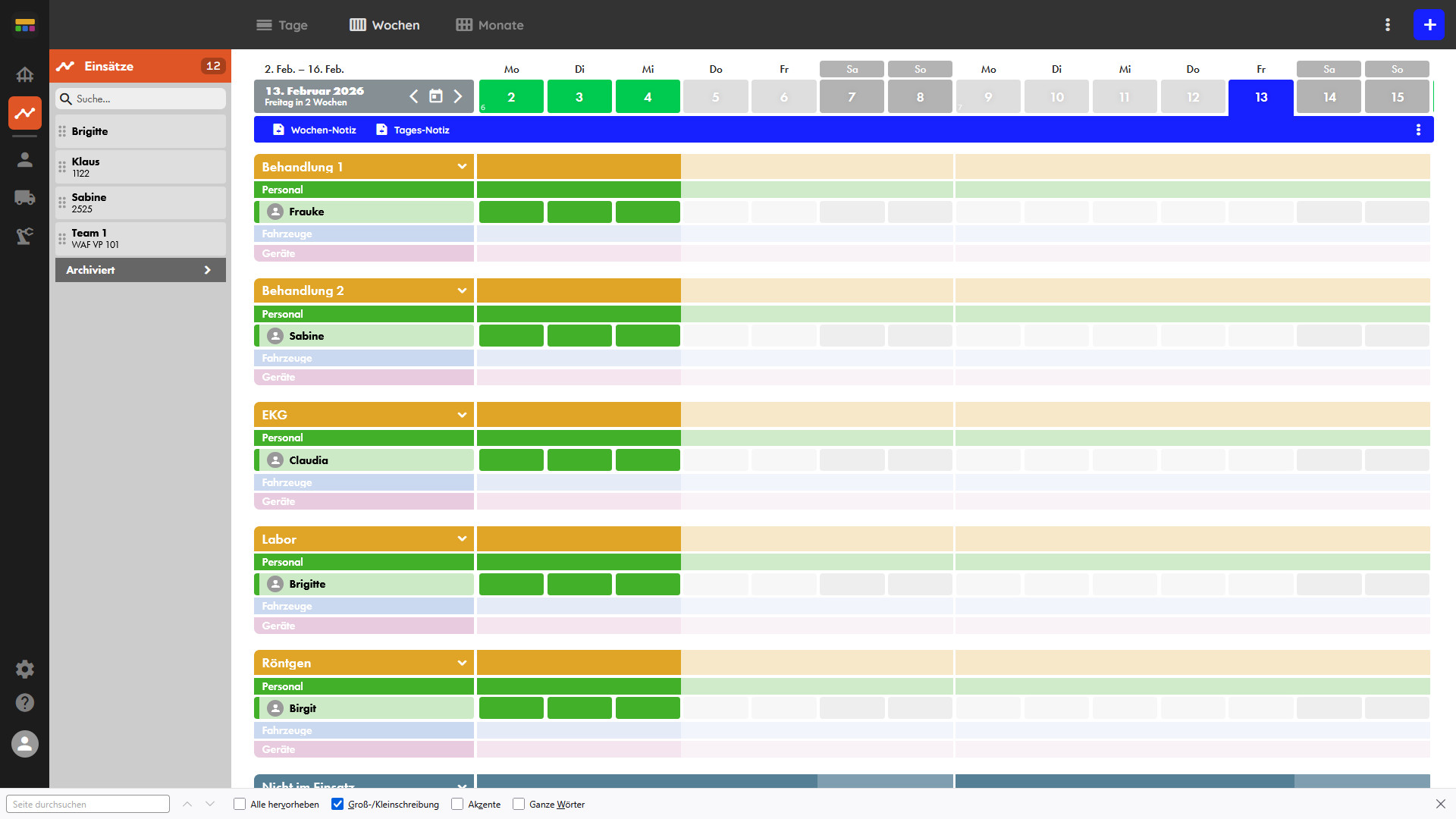Open the settings gear in sidebar
The image size is (1456, 819).
point(24,669)
